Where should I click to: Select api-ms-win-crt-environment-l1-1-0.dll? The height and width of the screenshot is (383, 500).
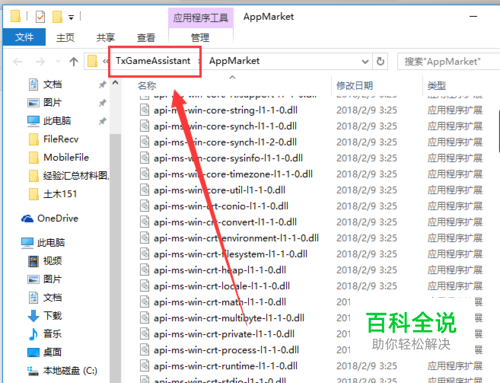coord(236,238)
